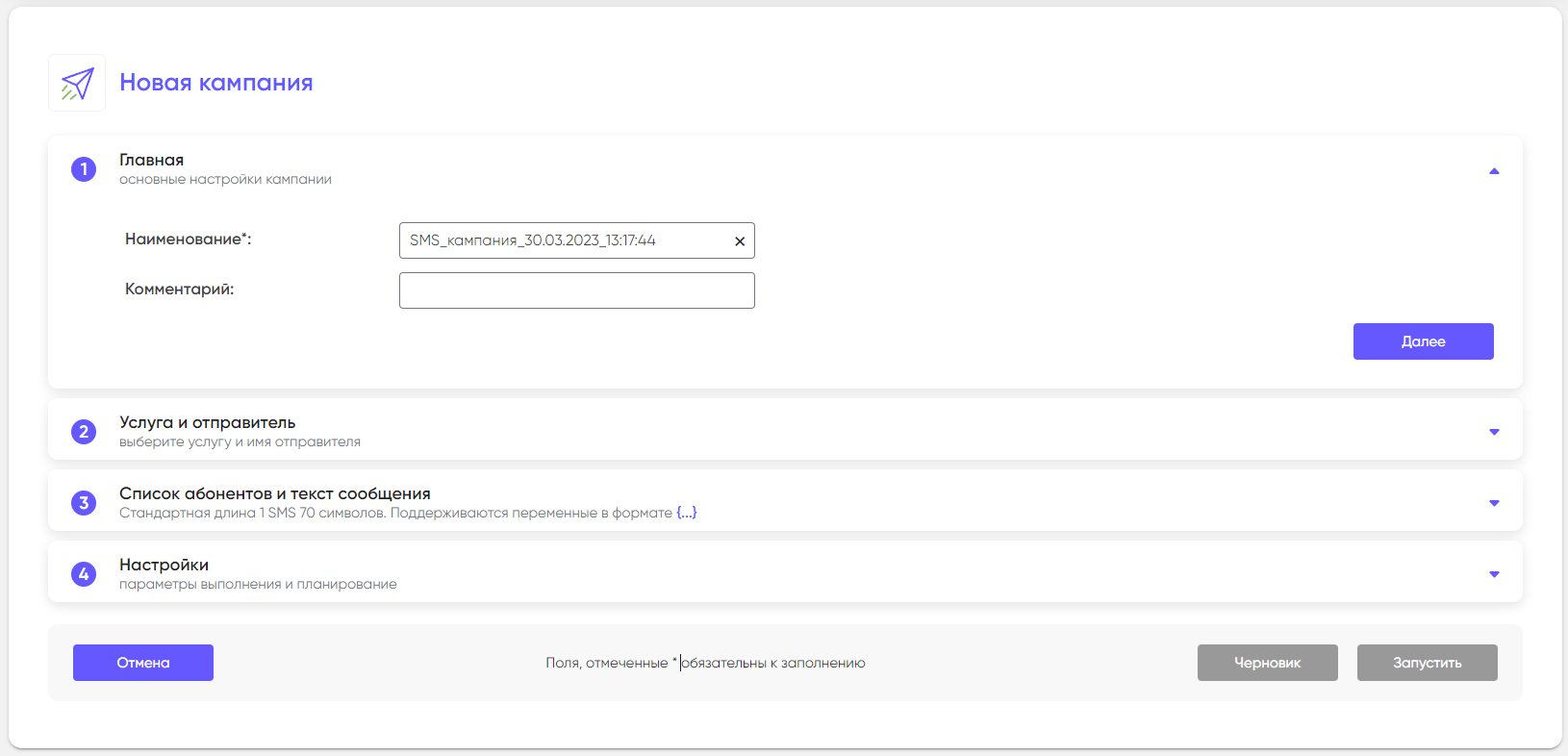
Task: Click into the Комментарий text field
Action: point(576,290)
